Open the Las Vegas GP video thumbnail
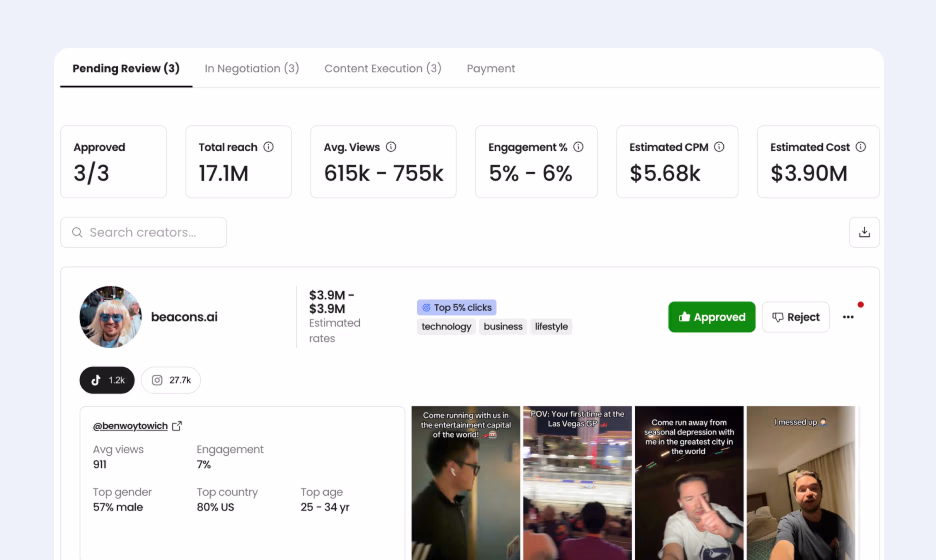Viewport: 936px width, 560px height. coord(577,483)
